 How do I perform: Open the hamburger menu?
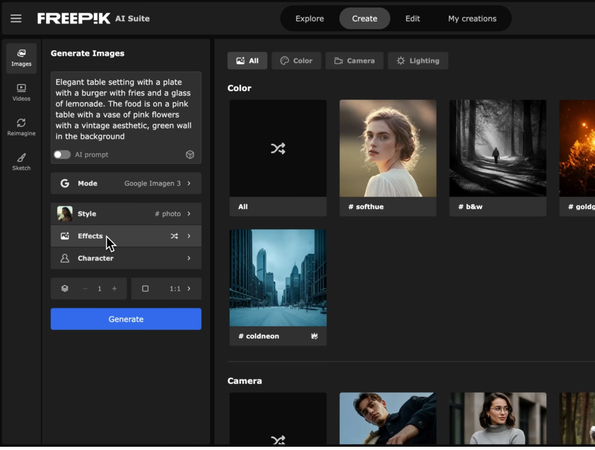point(16,18)
